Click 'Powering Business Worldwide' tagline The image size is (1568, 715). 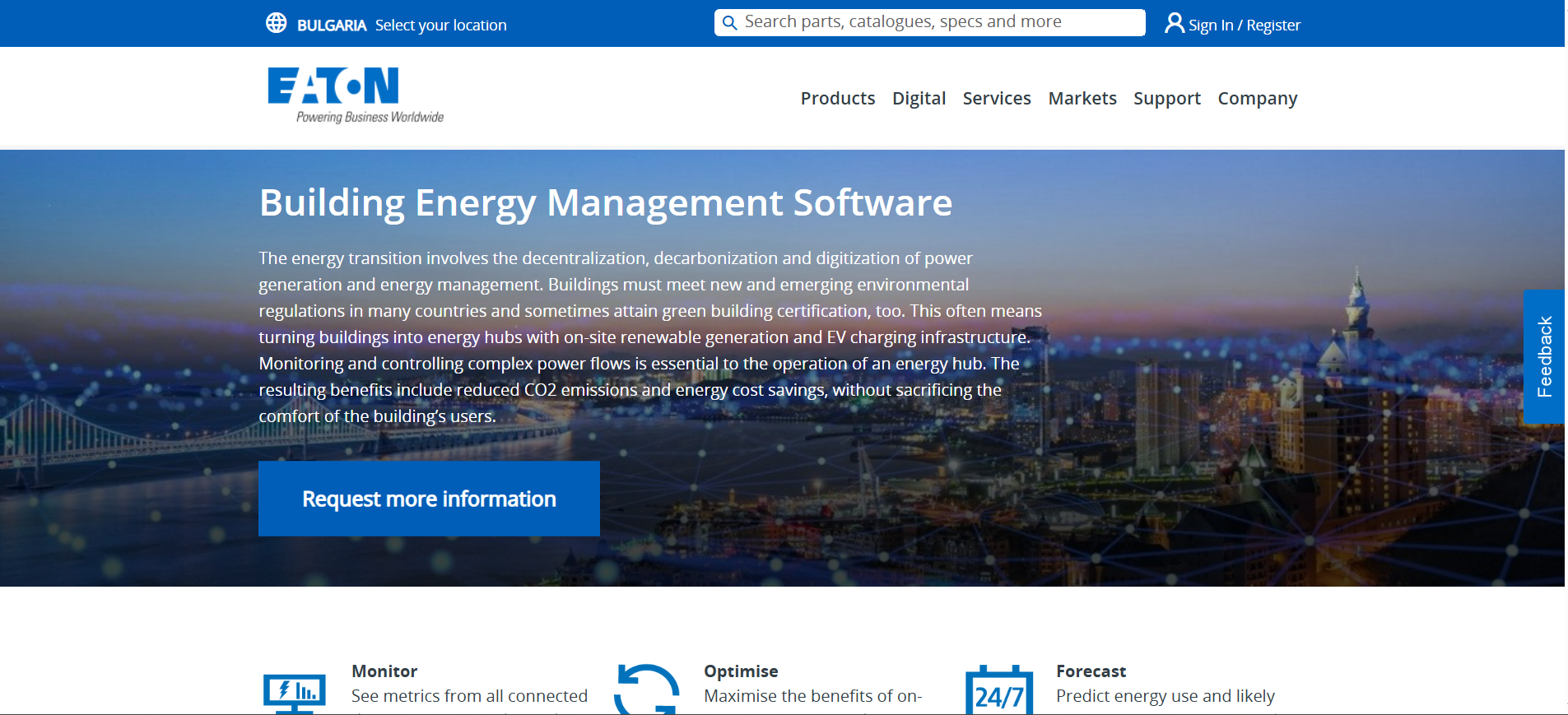370,117
